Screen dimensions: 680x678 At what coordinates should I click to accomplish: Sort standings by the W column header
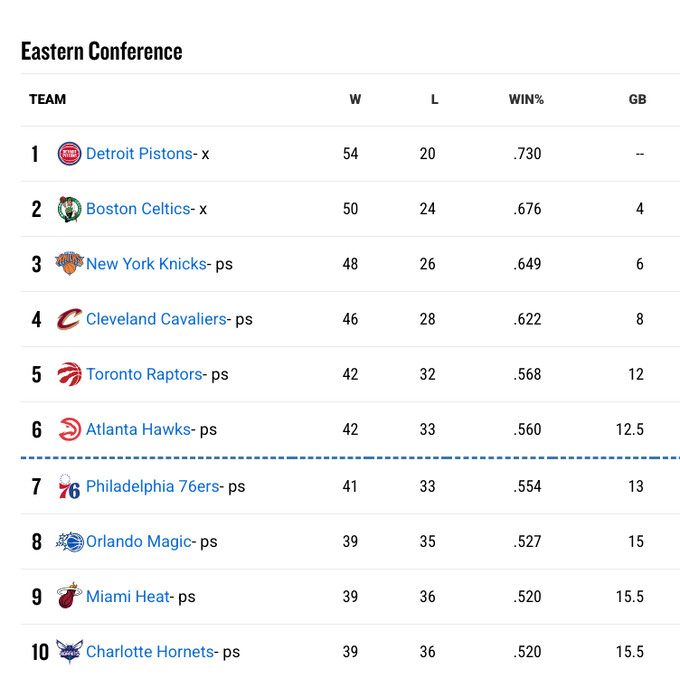[x=355, y=100]
